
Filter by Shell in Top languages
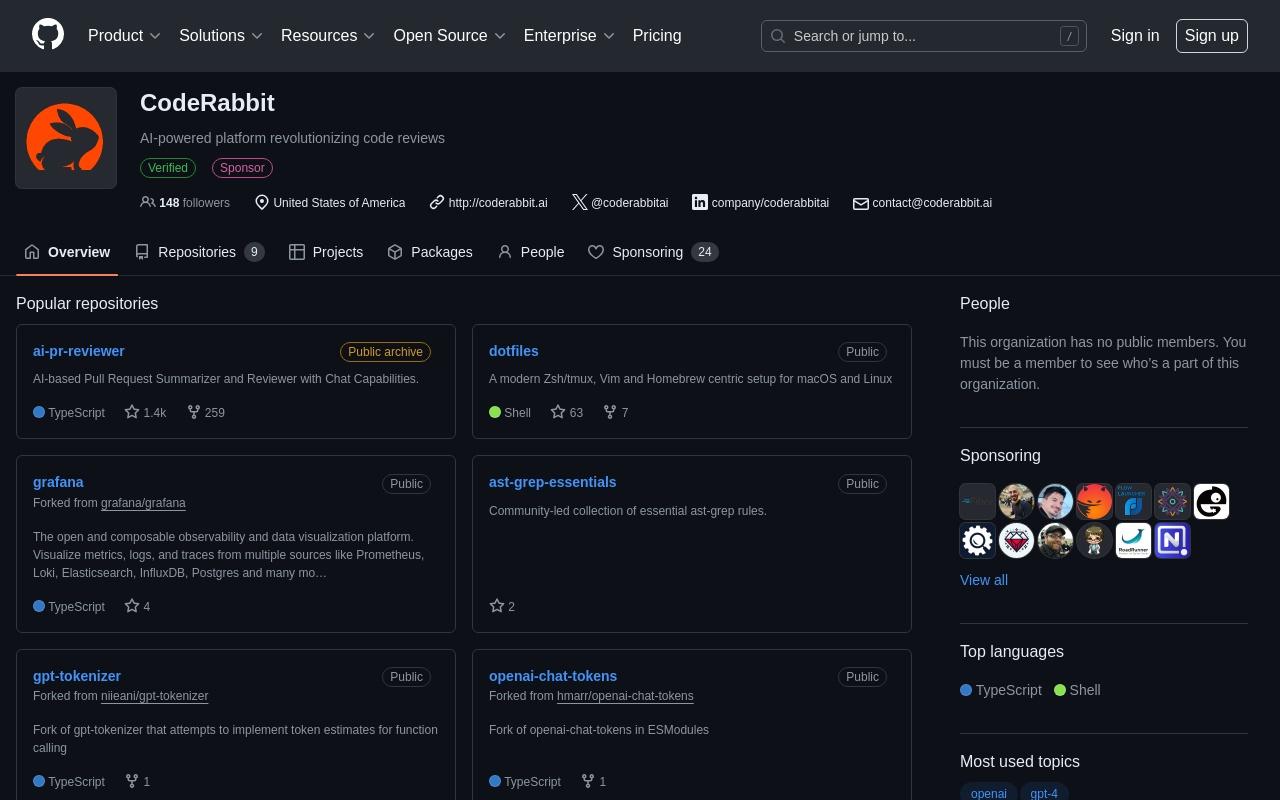point(1077,690)
